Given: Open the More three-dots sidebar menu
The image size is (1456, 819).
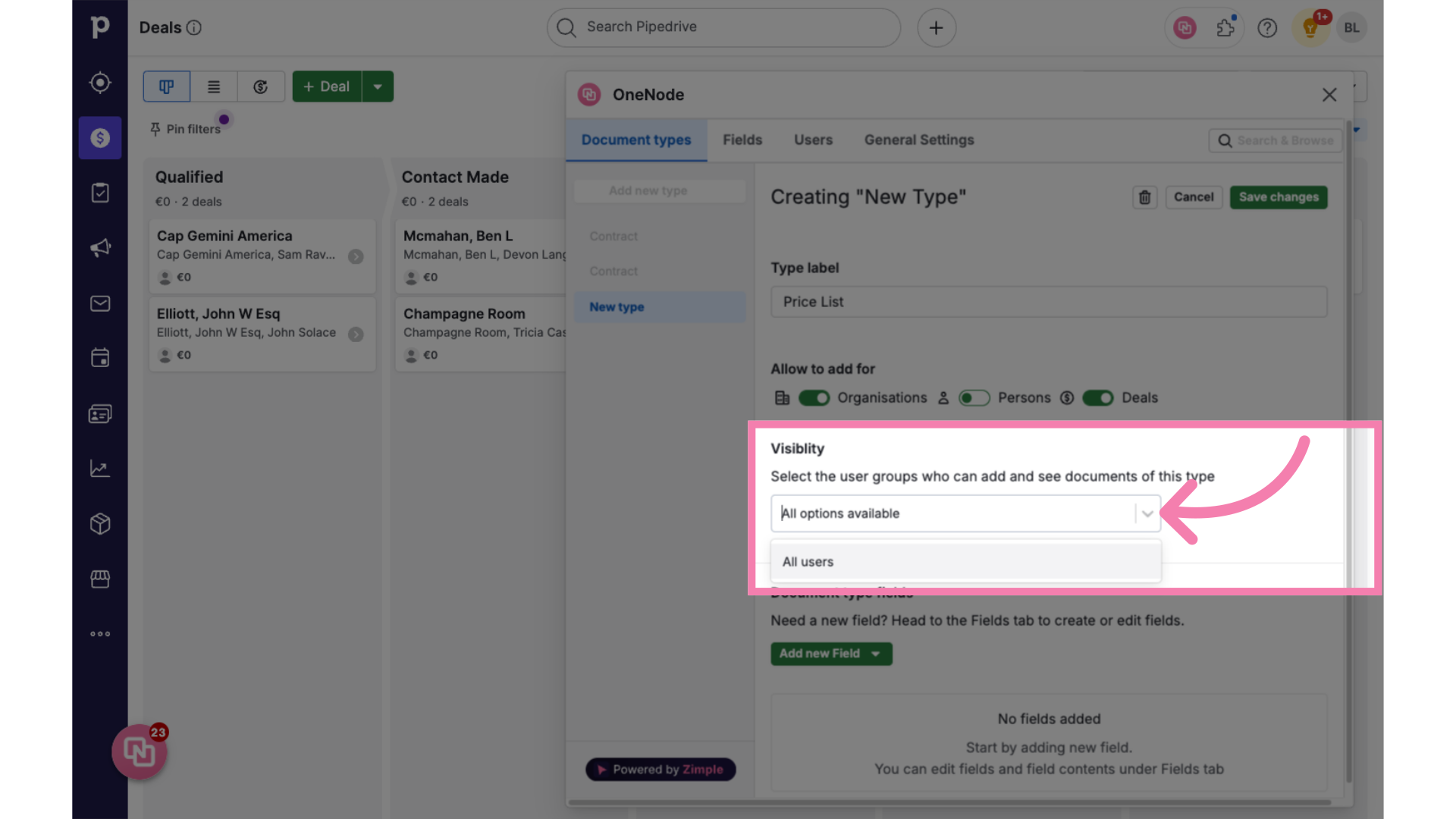Looking at the screenshot, I should coord(100,634).
